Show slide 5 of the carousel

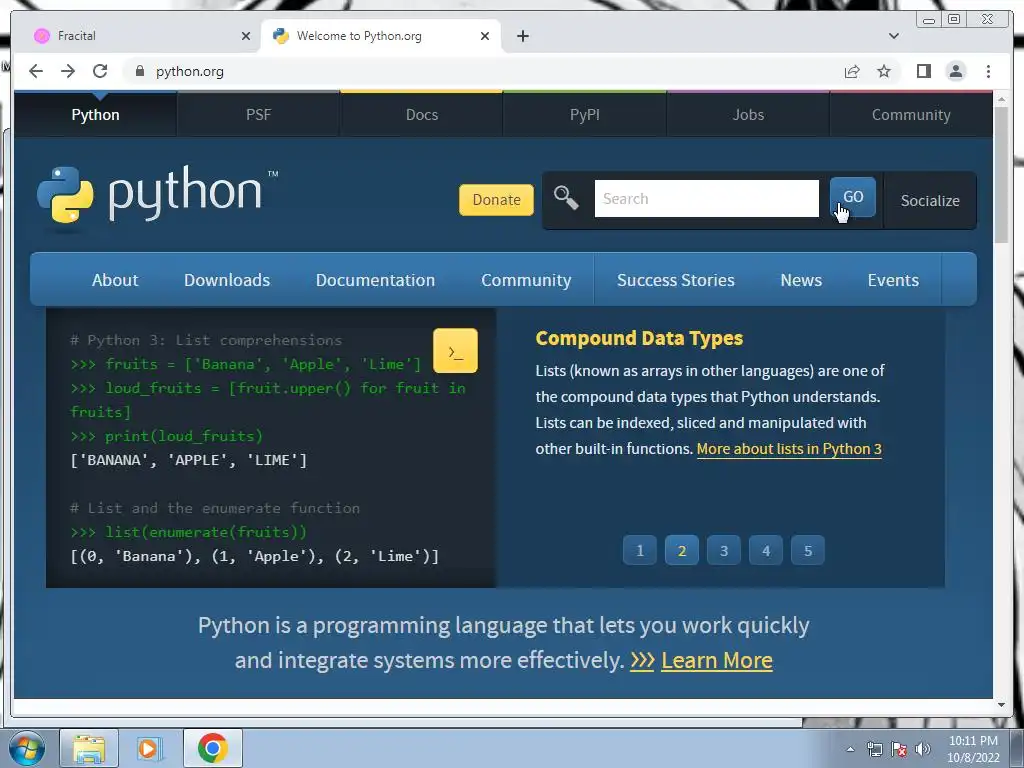(808, 551)
